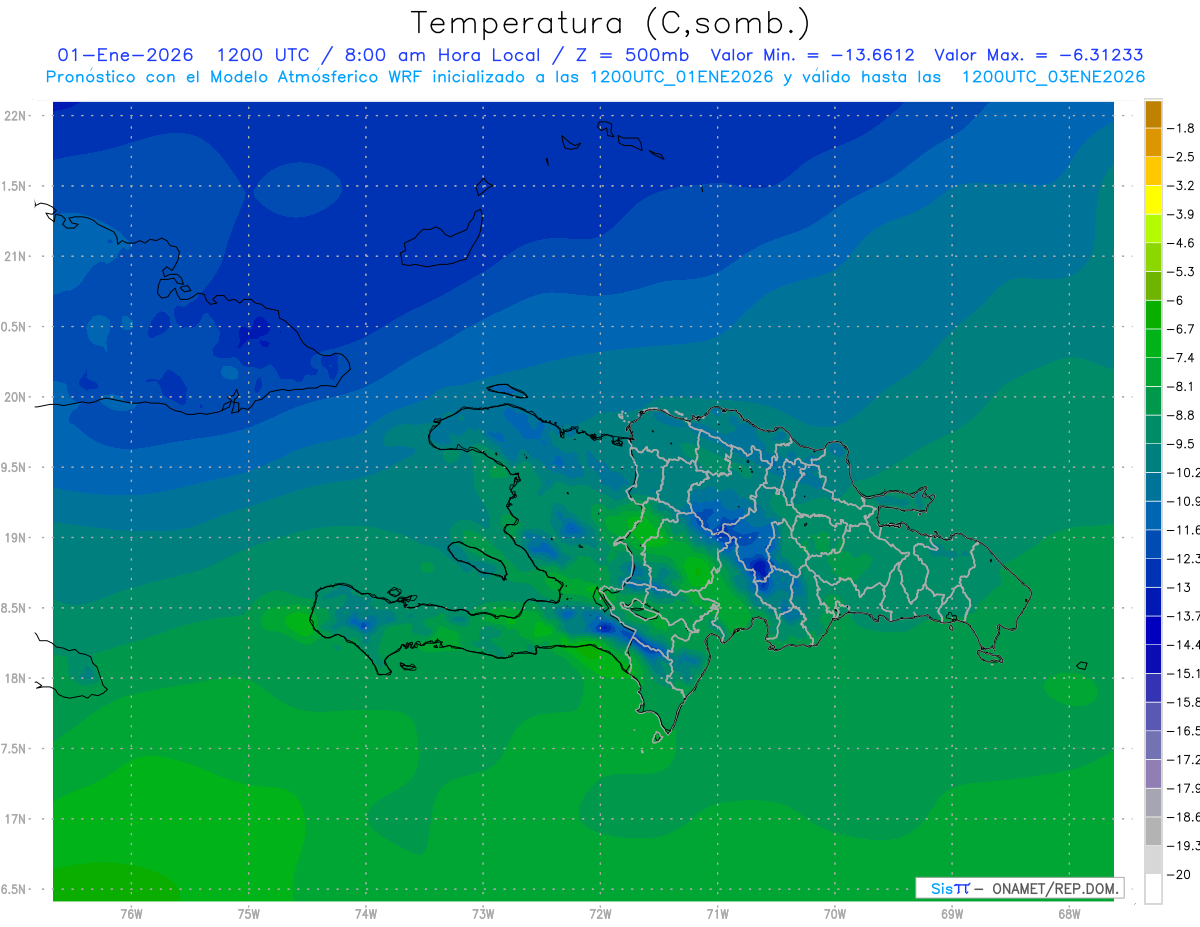
Task: Click the dark orange top swatch of the colorbar
Action: [1153, 114]
